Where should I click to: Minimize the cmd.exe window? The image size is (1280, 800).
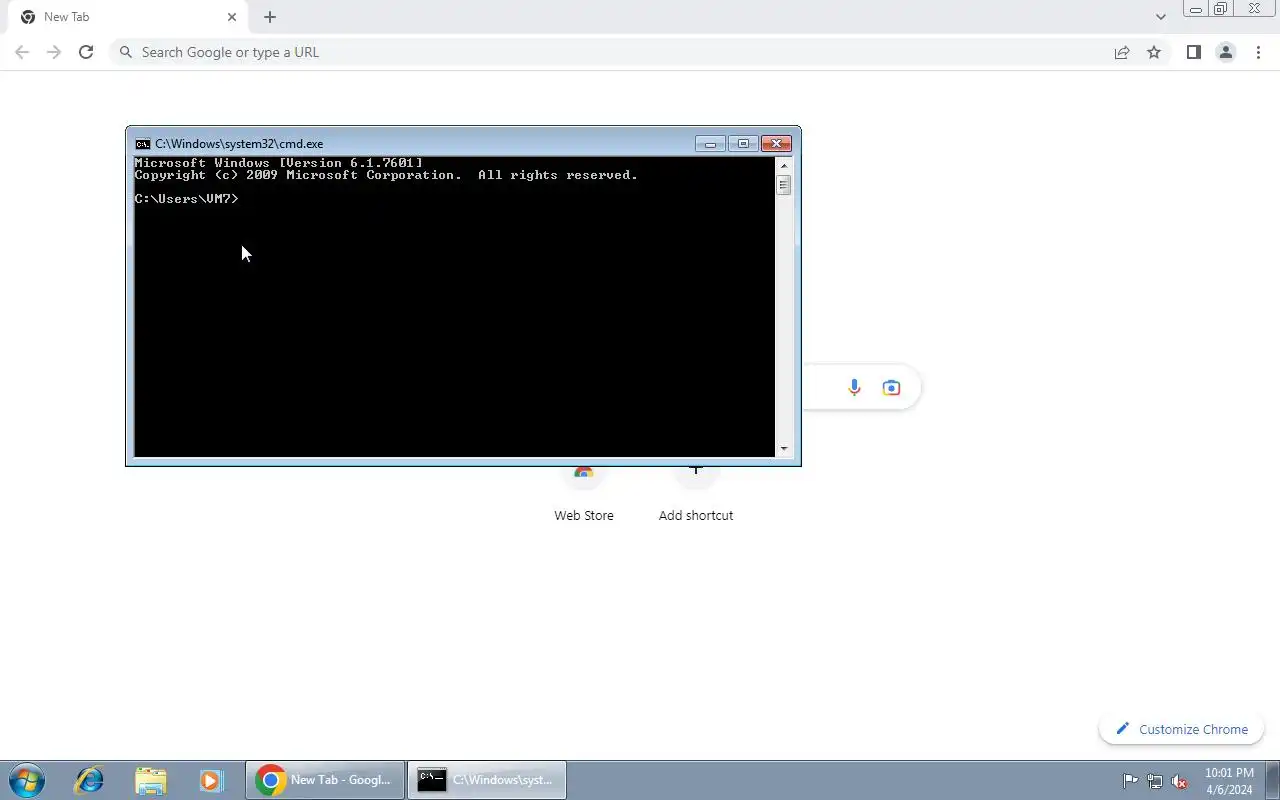tap(710, 144)
